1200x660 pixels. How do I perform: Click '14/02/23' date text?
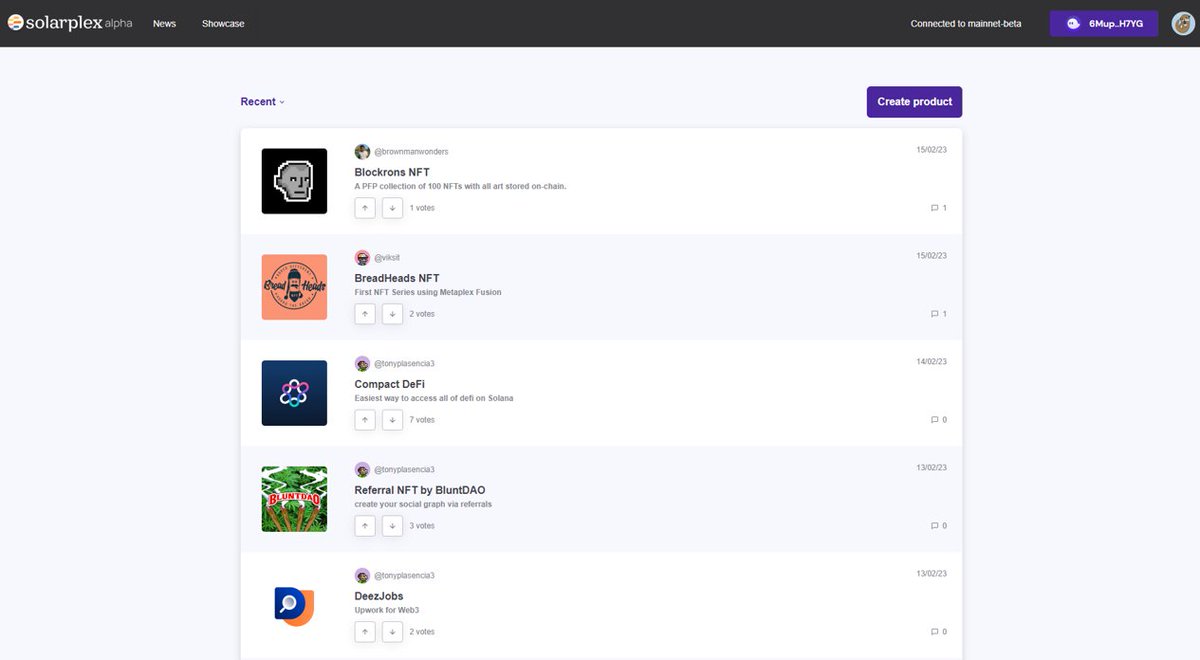pyautogui.click(x=931, y=362)
